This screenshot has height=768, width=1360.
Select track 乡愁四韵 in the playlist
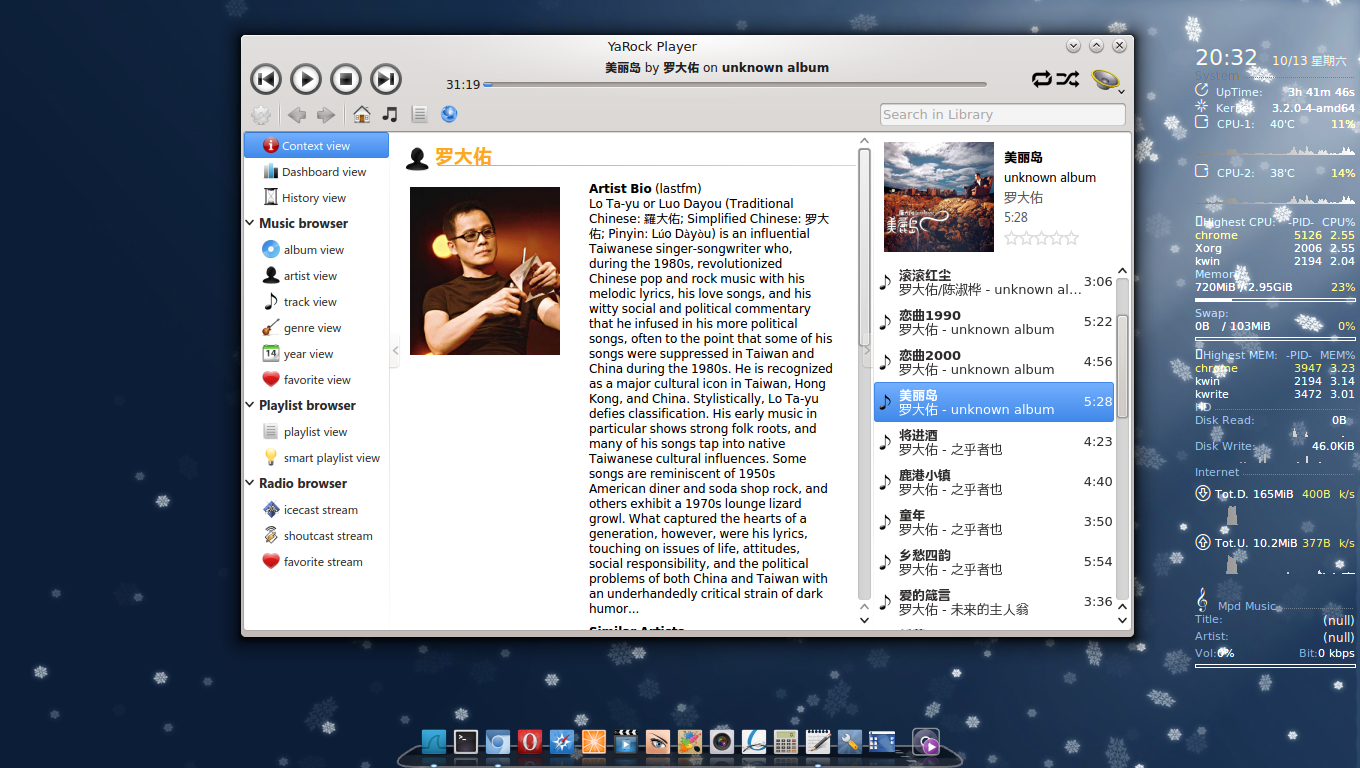994,562
